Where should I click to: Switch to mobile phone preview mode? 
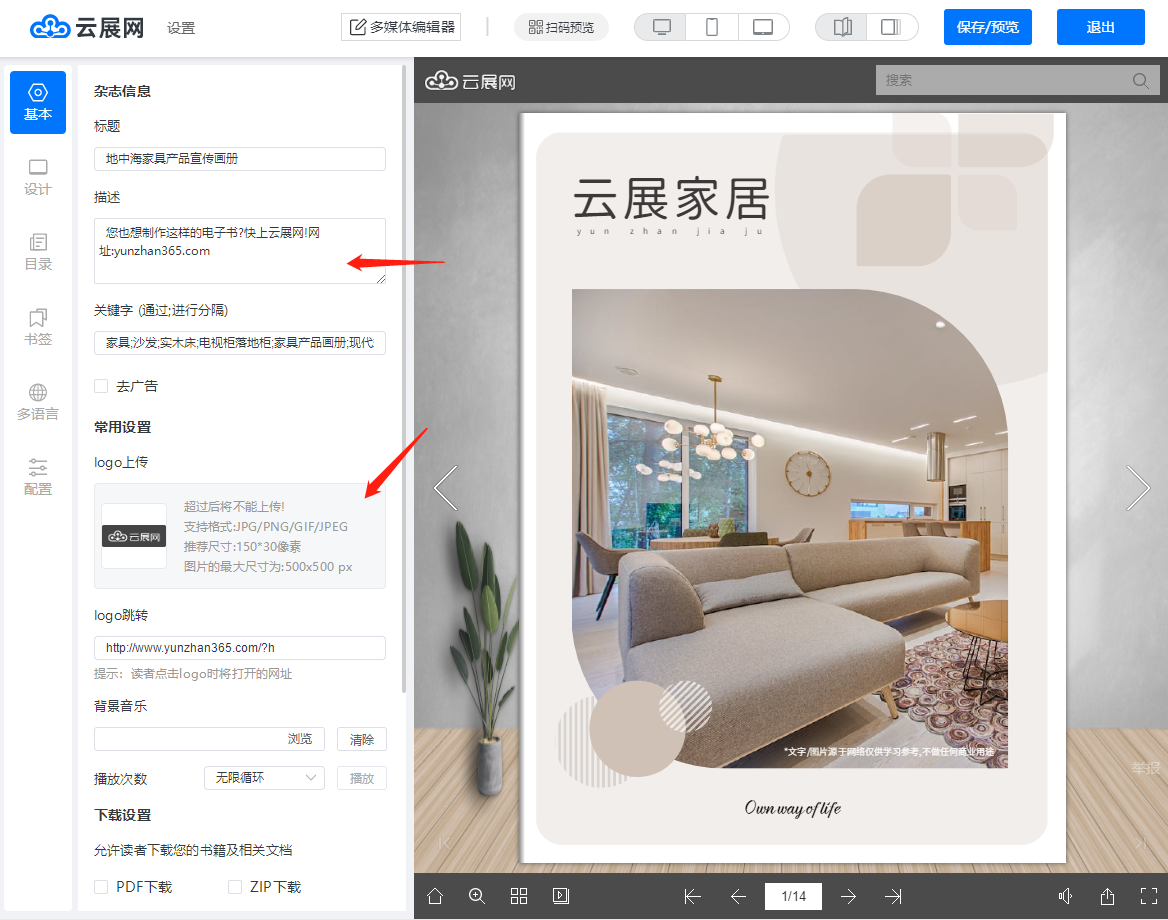711,27
